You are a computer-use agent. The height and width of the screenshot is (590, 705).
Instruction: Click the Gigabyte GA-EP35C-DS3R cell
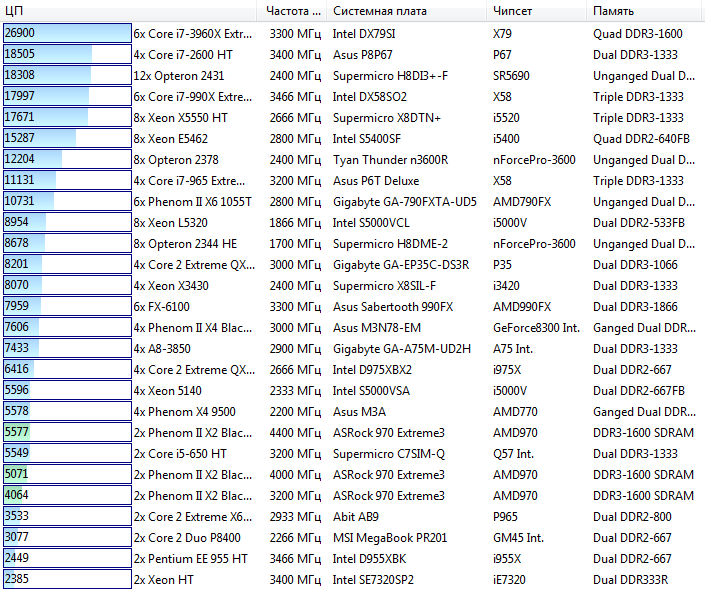(x=401, y=264)
